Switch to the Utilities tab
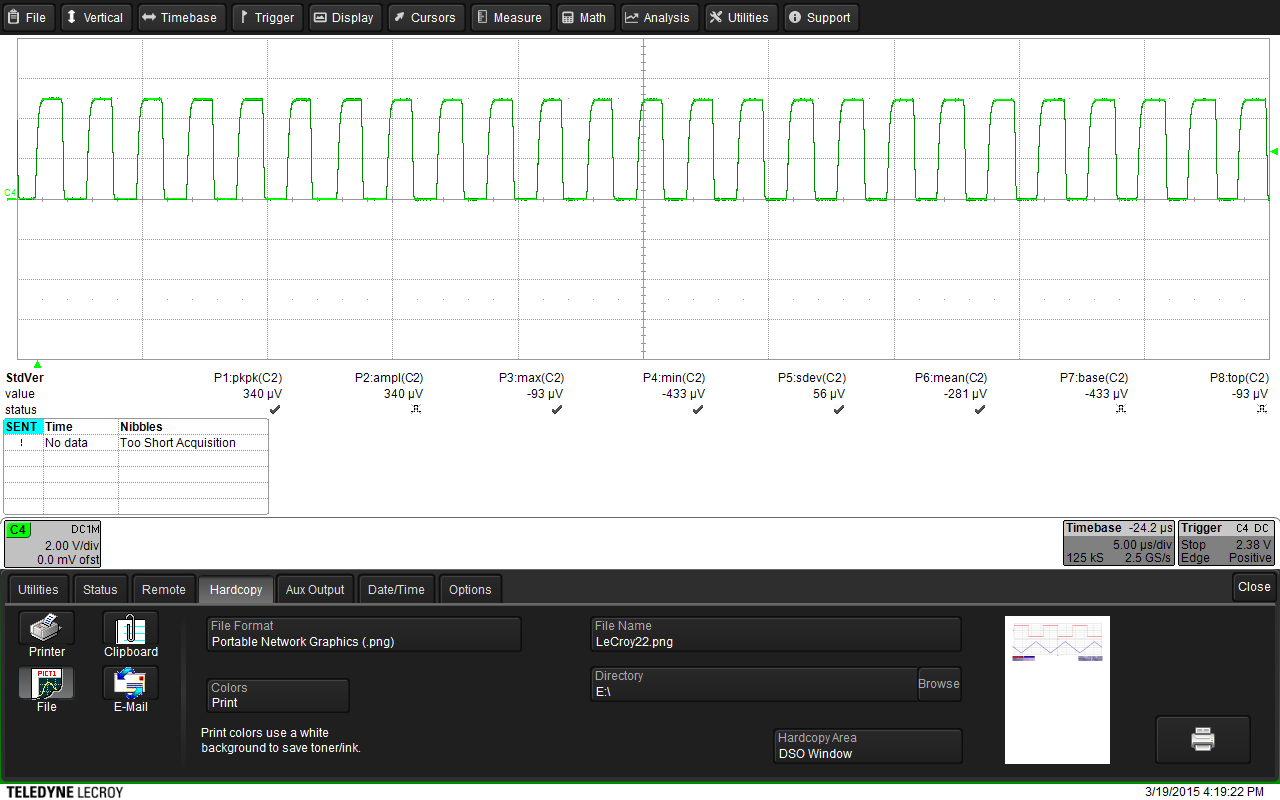Screen dimensions: 1280x800 (39, 589)
